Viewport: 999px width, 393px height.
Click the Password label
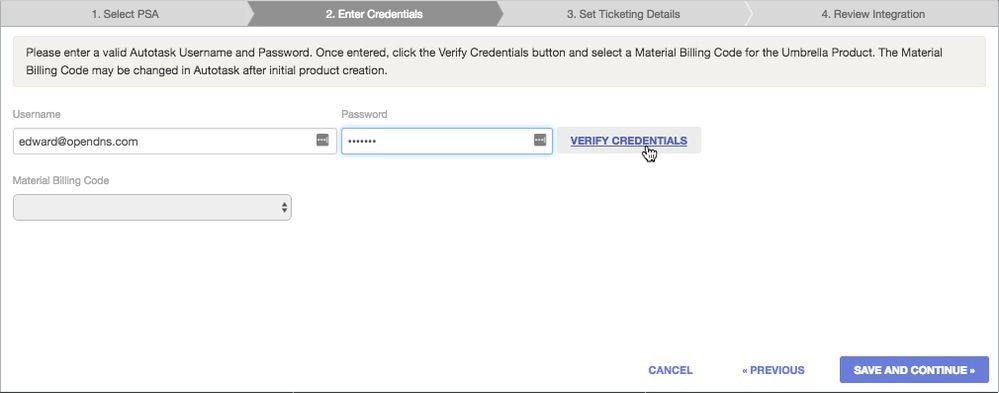point(364,115)
